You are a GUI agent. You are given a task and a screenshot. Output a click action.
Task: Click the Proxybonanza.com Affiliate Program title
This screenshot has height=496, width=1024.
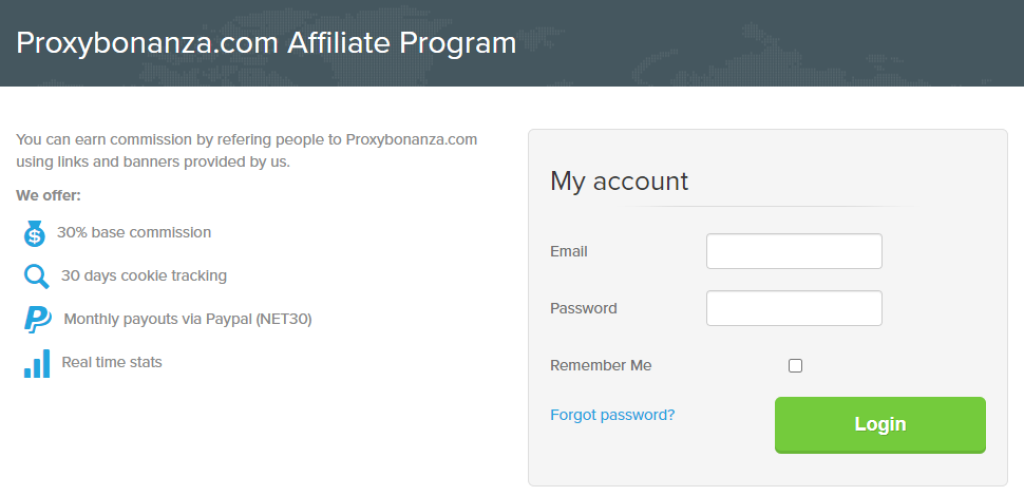coord(266,43)
